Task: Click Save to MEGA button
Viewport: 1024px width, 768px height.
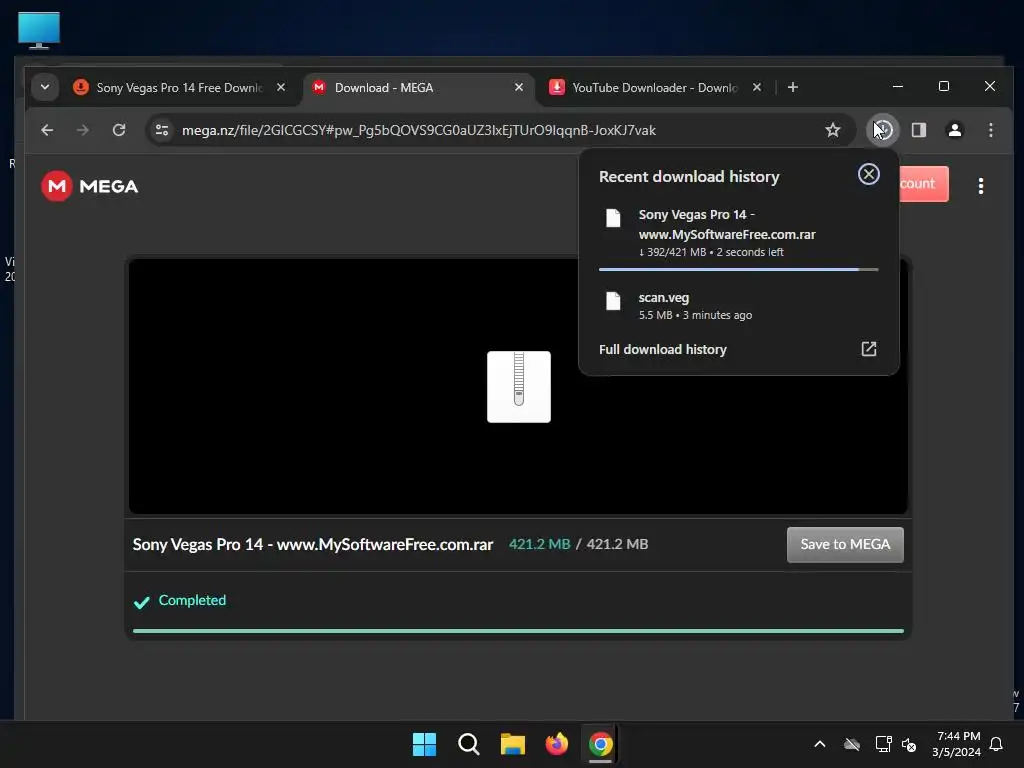Action: [845, 545]
